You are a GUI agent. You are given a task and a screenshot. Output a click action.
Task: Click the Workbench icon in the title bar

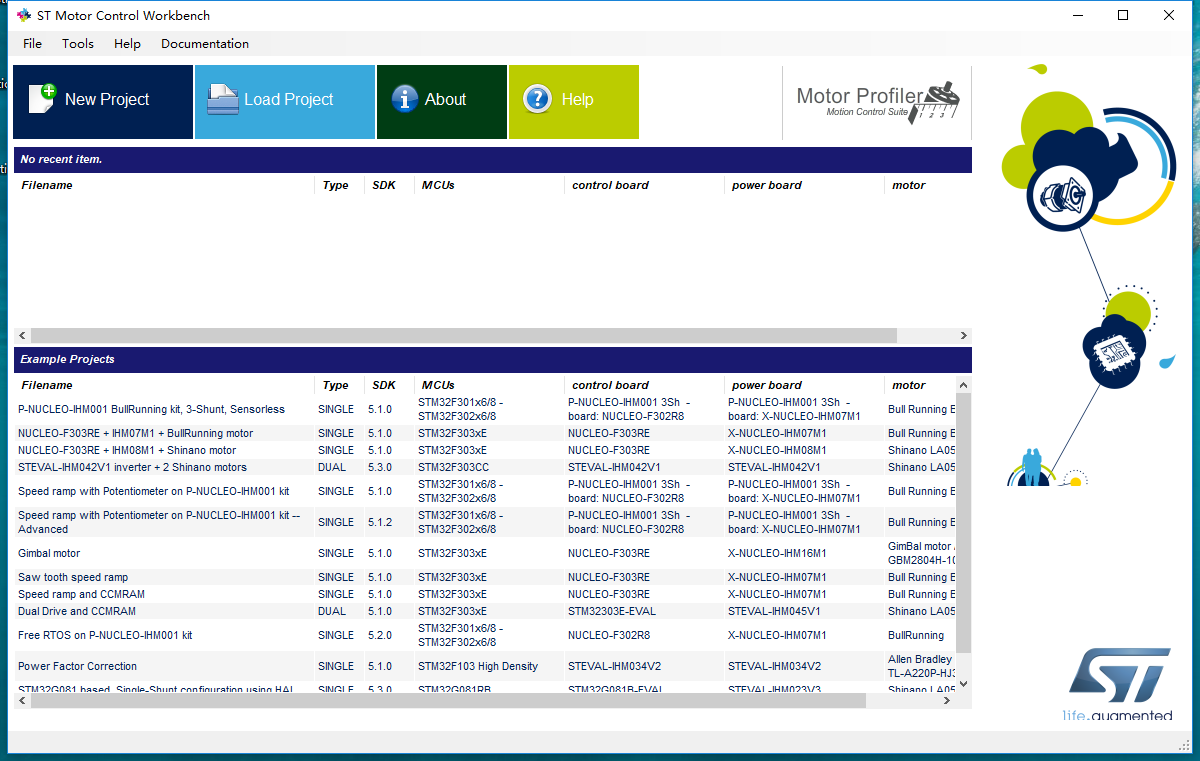(x=23, y=15)
